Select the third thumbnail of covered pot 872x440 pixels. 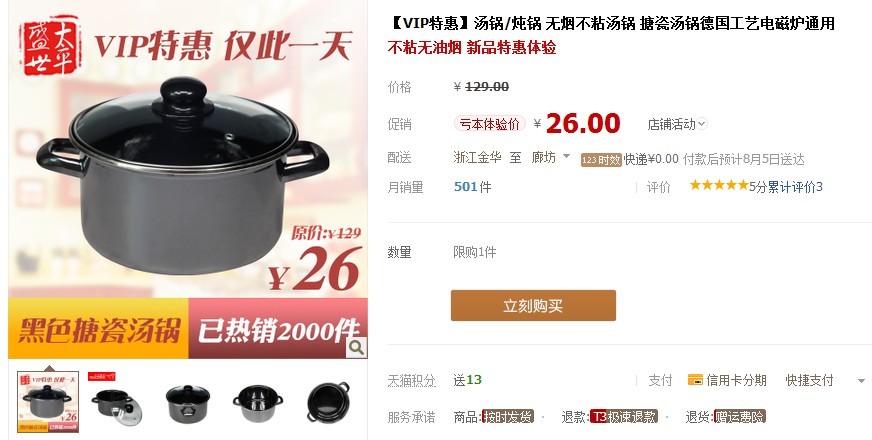click(188, 402)
